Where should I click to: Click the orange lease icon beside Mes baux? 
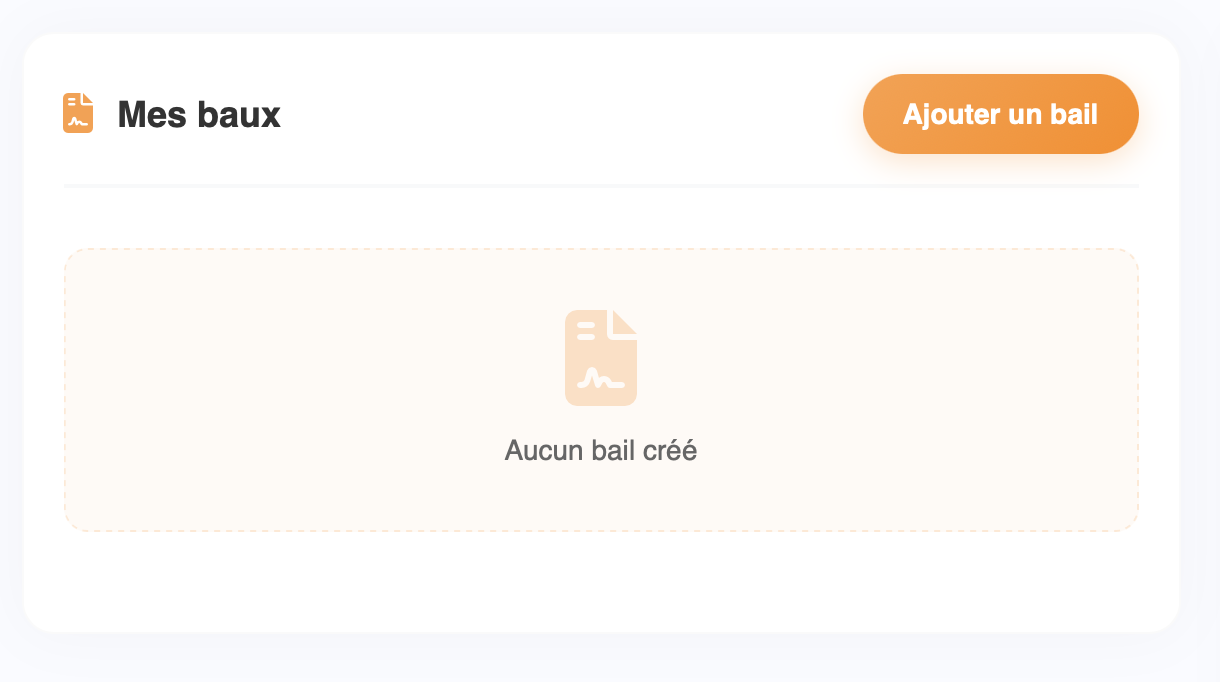tap(78, 113)
